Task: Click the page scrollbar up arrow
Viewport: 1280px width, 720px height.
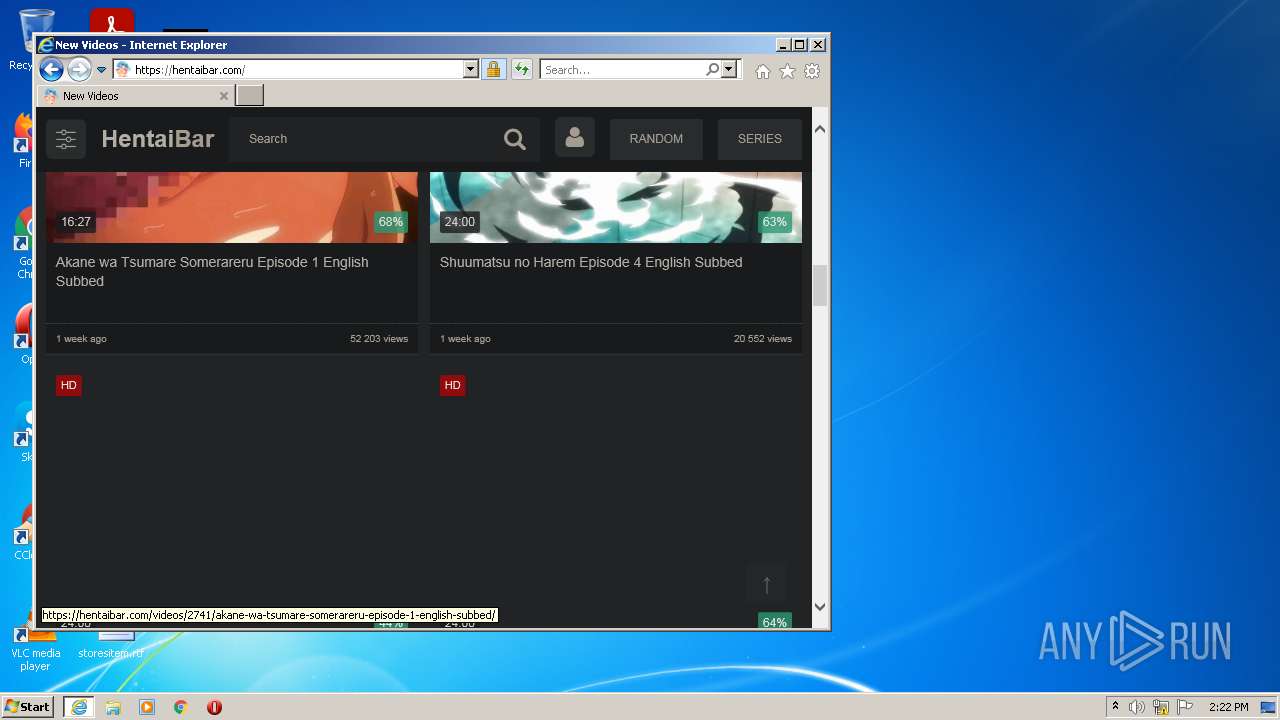Action: 820,129
